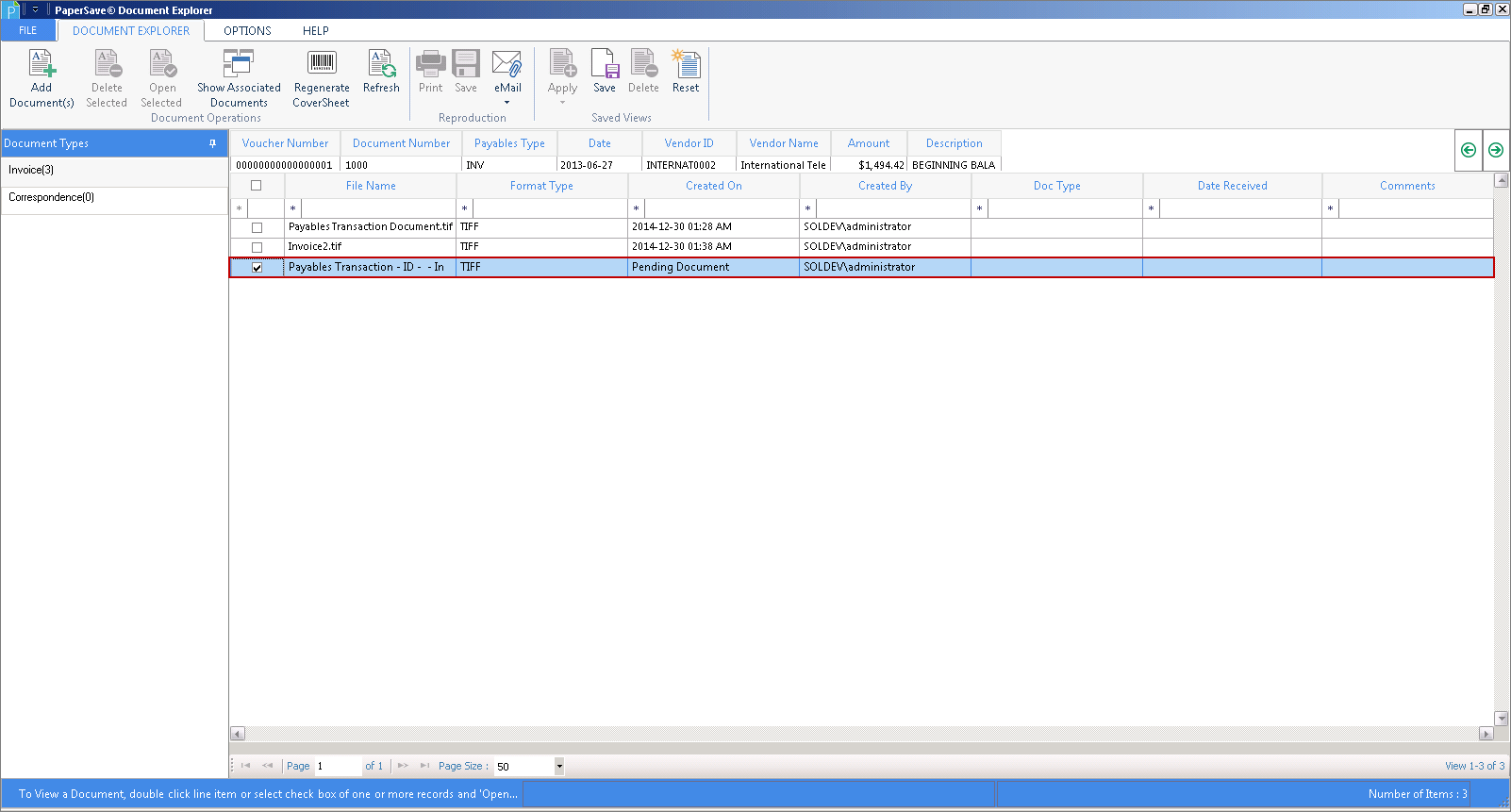Open Doc Type filter operator
Screen dimensions: 1511x812
(980, 208)
